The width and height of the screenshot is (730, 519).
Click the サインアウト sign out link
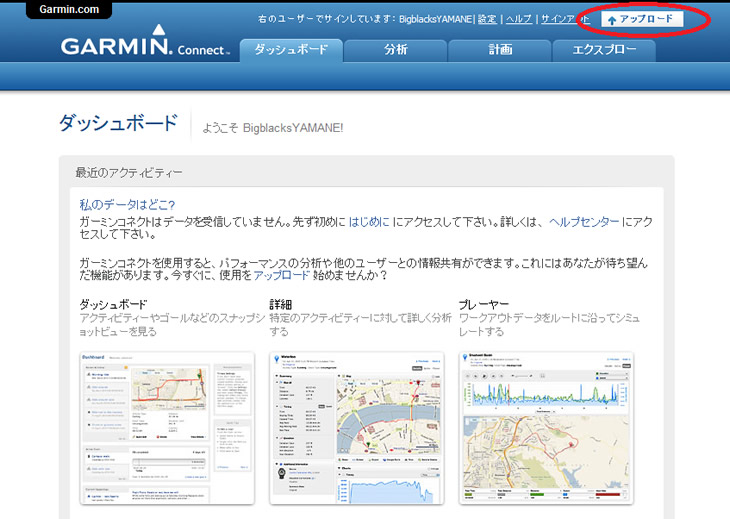coord(565,19)
